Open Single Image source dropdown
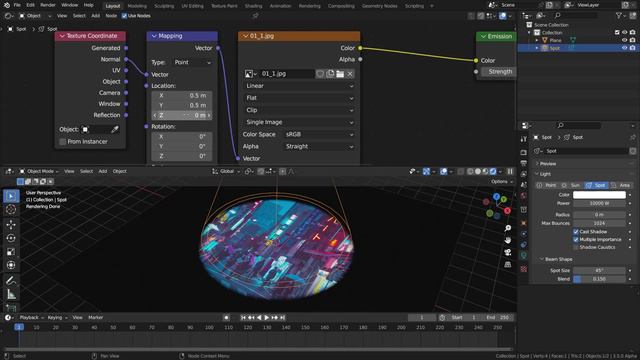Image resolution: width=640 pixels, height=360 pixels. pyautogui.click(x=299, y=122)
